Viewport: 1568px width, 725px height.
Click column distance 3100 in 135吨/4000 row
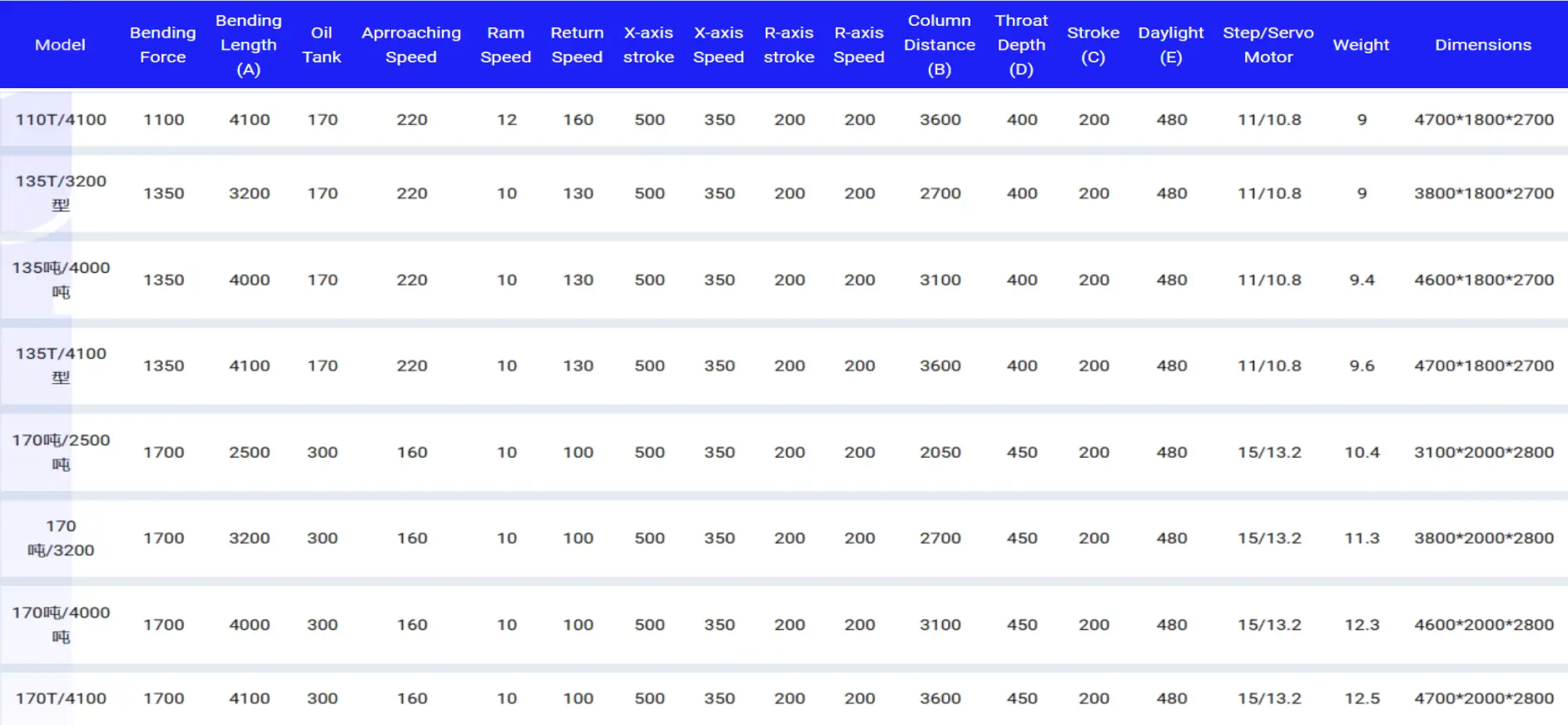(940, 280)
